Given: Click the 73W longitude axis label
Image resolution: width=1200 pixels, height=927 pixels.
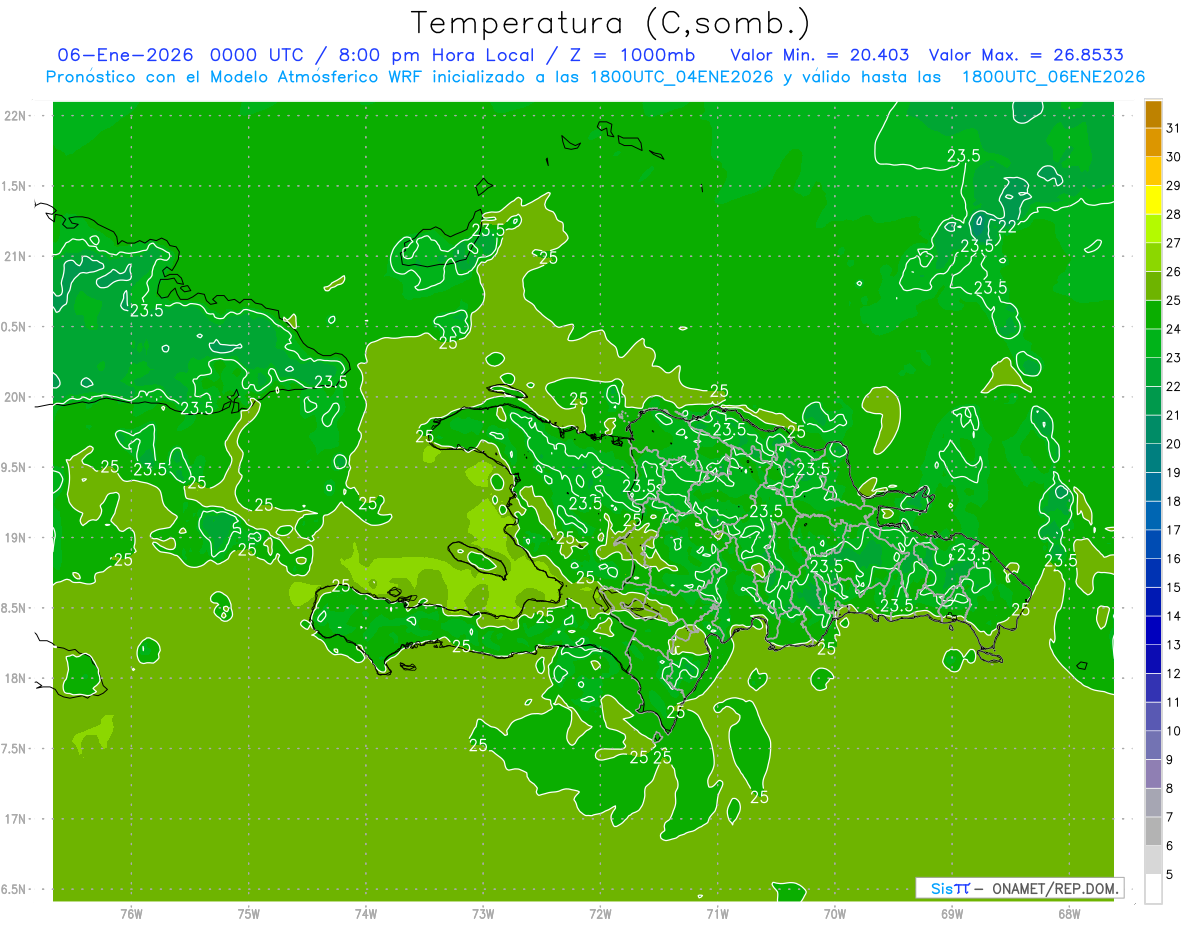Looking at the screenshot, I should click(x=483, y=914).
